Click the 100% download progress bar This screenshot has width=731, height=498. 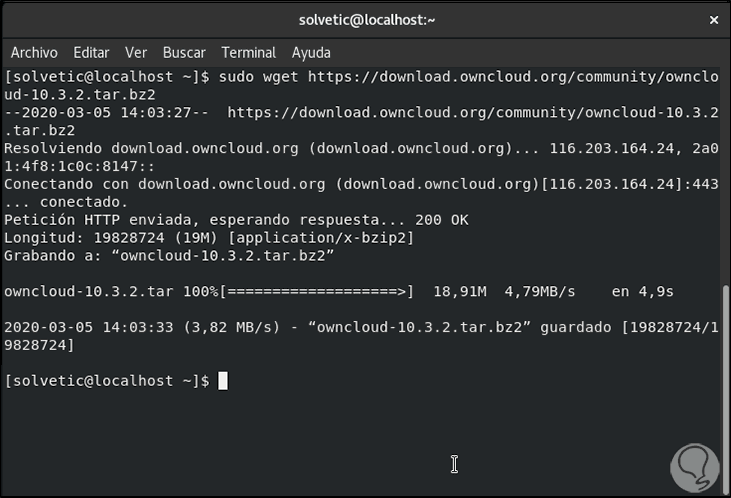pyautogui.click(x=316, y=291)
